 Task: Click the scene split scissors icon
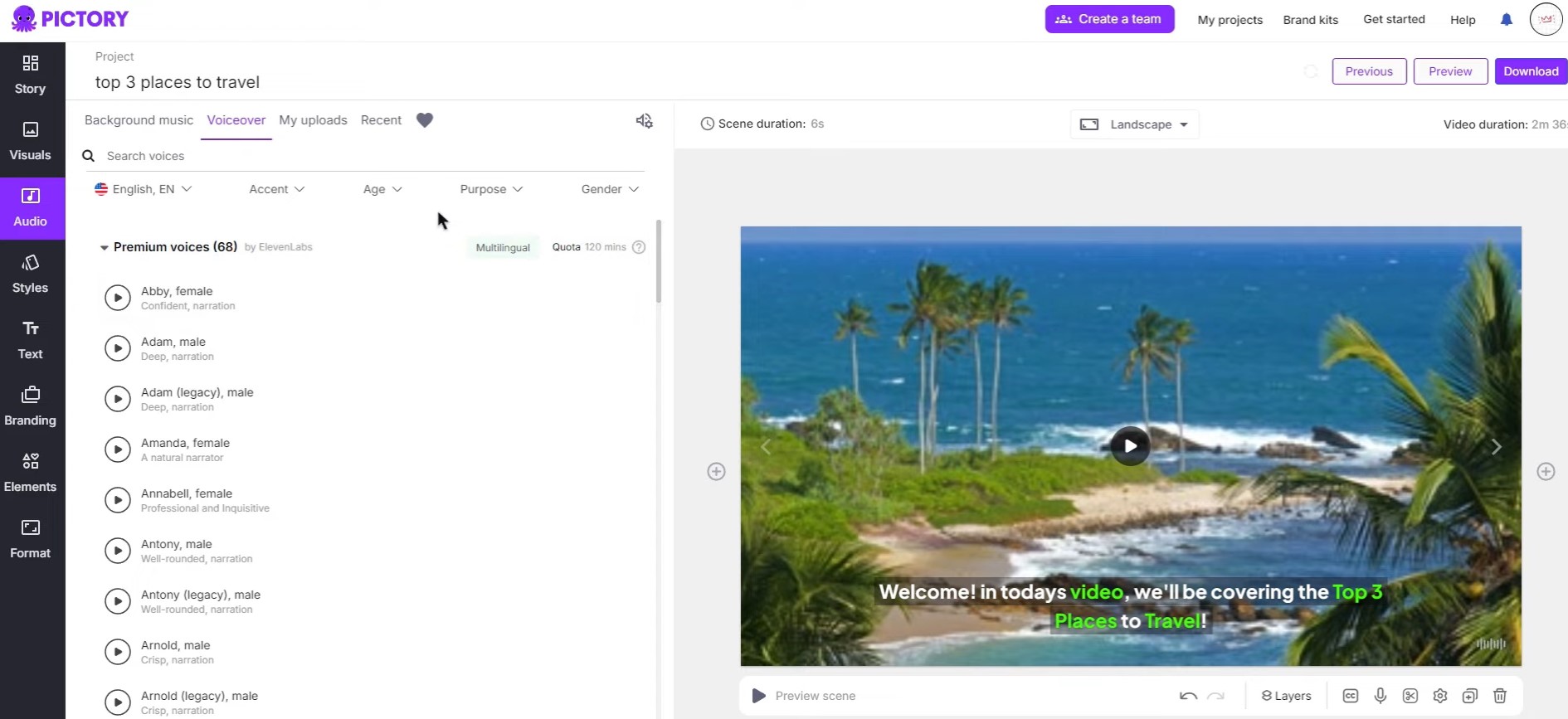coord(1410,696)
